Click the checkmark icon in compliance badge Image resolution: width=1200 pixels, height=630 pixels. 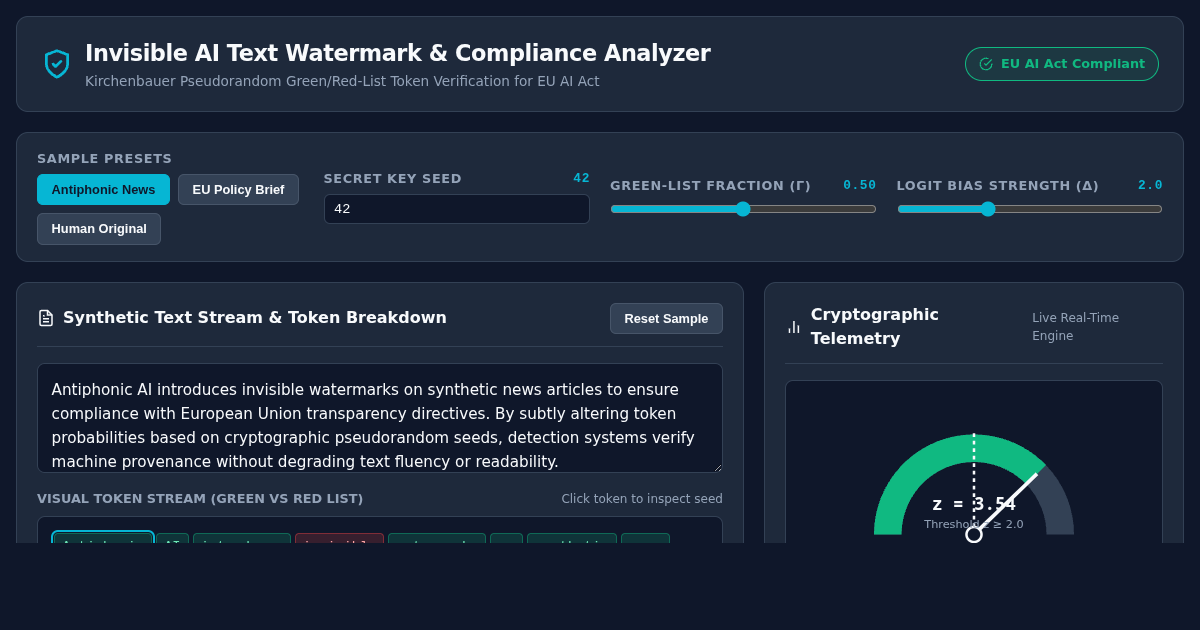(x=986, y=64)
